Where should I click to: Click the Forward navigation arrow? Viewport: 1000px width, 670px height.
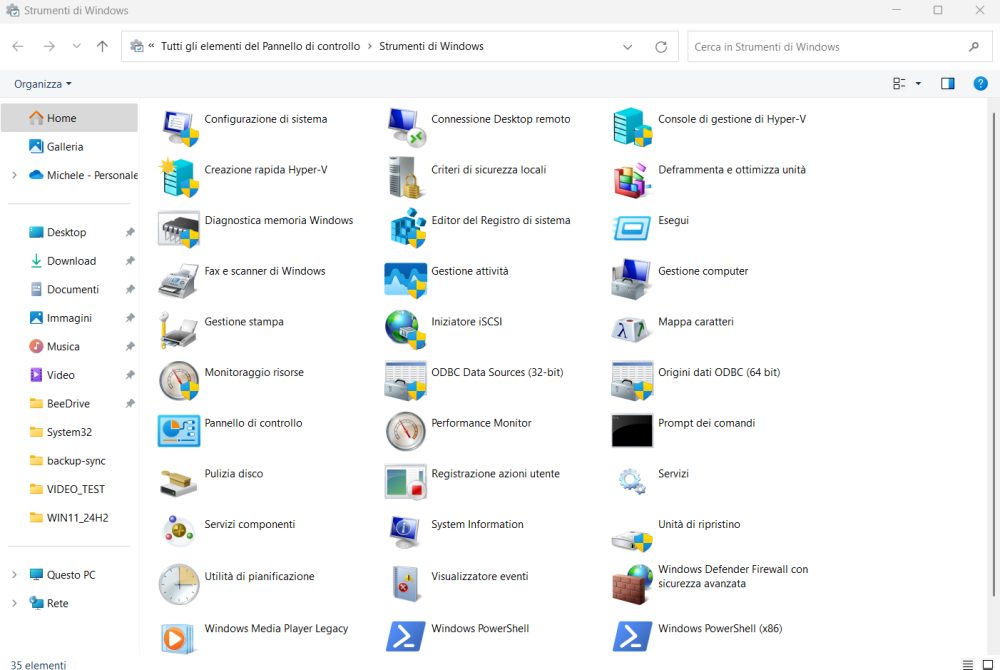pyautogui.click(x=49, y=46)
